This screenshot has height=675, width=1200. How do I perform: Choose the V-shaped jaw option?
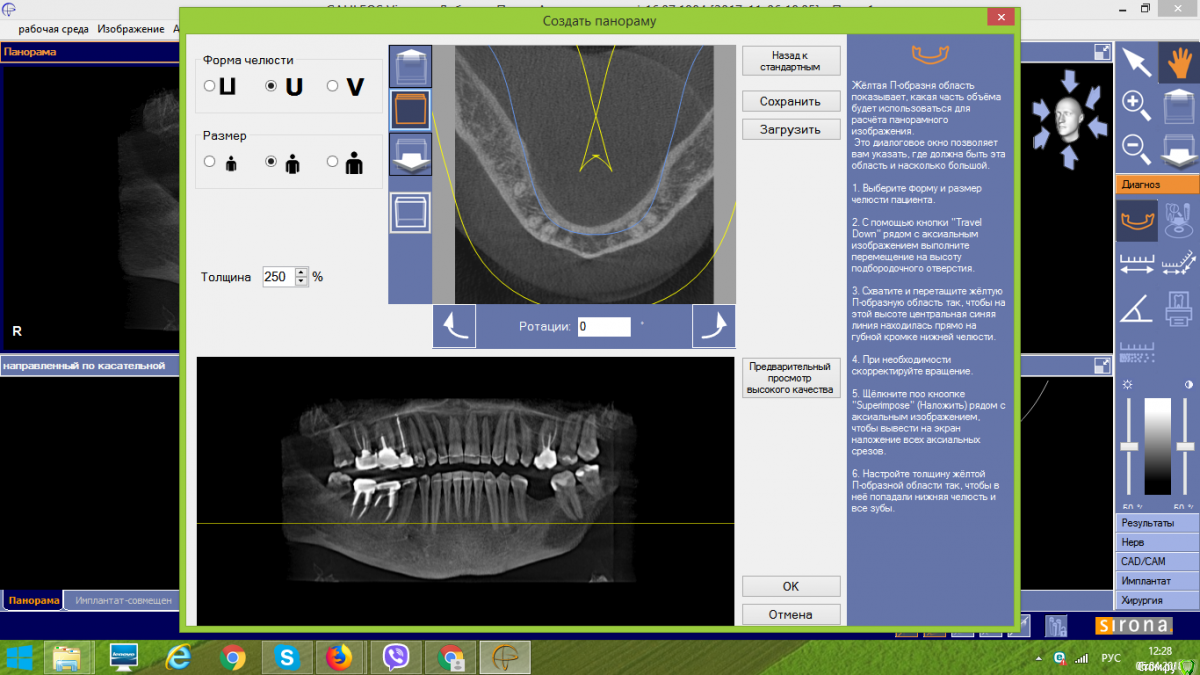click(332, 87)
